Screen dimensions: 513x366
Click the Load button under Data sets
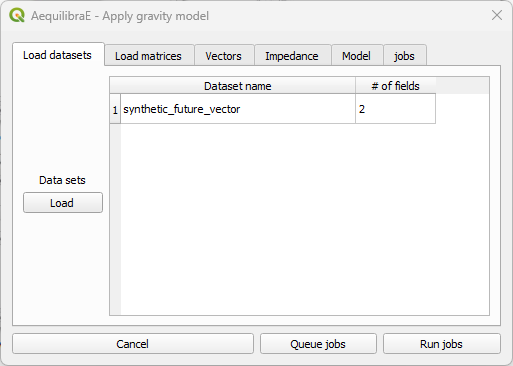(x=63, y=203)
